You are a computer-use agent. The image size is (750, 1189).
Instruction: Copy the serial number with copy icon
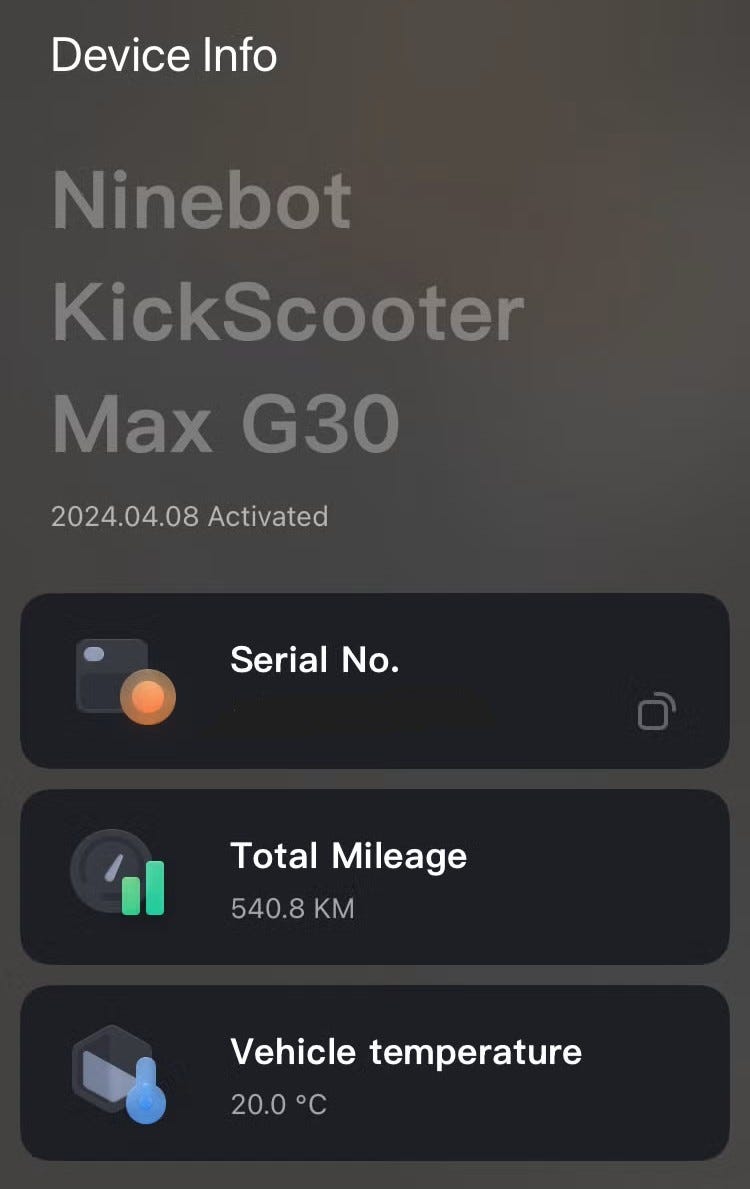click(x=656, y=711)
